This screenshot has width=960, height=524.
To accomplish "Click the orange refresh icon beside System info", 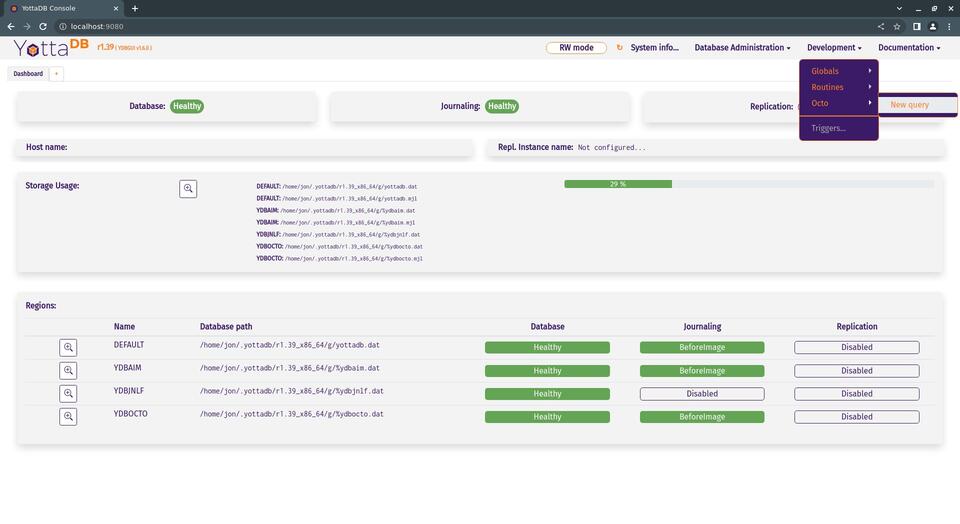I will pos(619,47).
